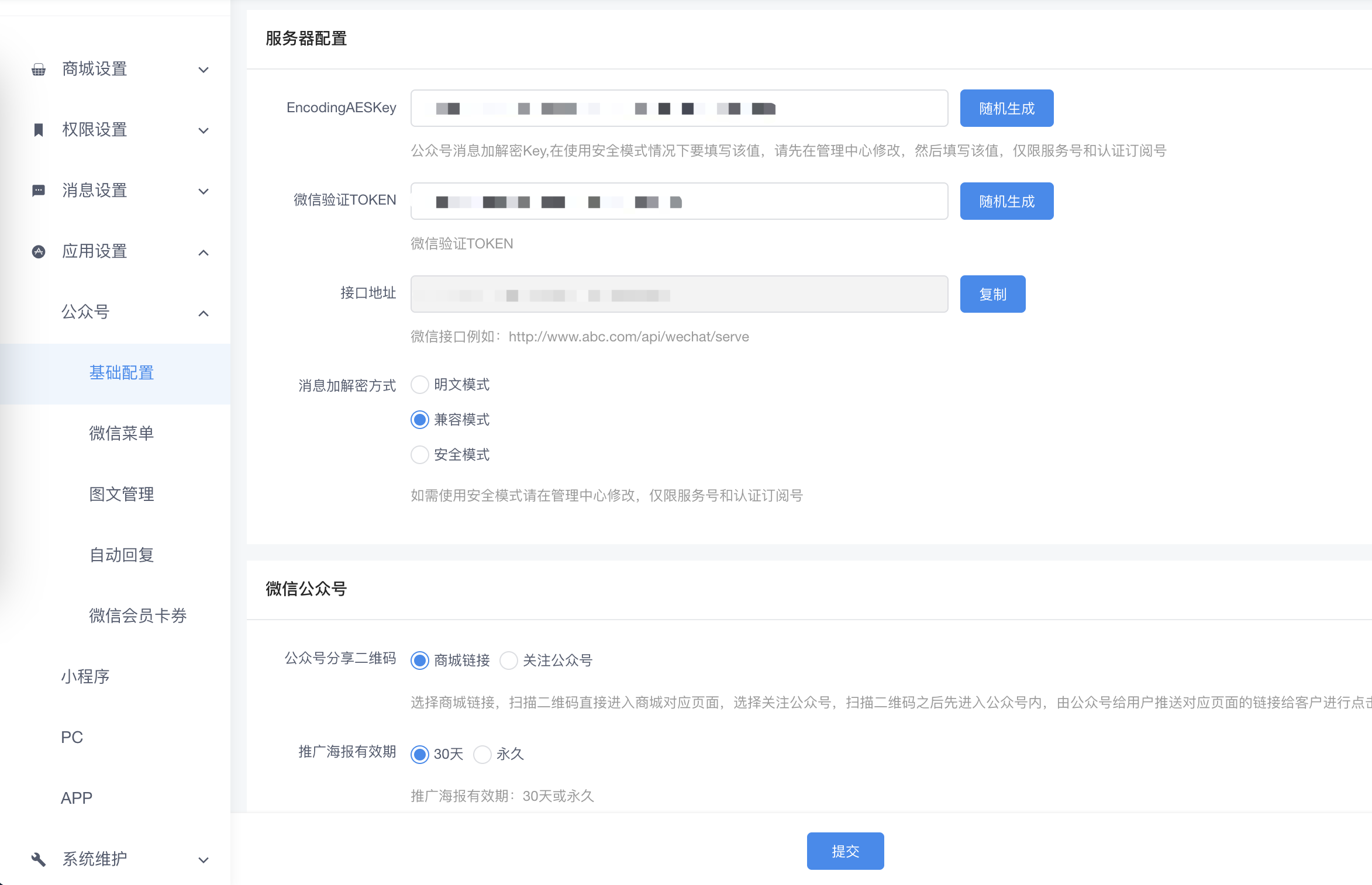Click the 复制 button for 接口地址
Screen dimensions: 1372x885
click(x=992, y=294)
